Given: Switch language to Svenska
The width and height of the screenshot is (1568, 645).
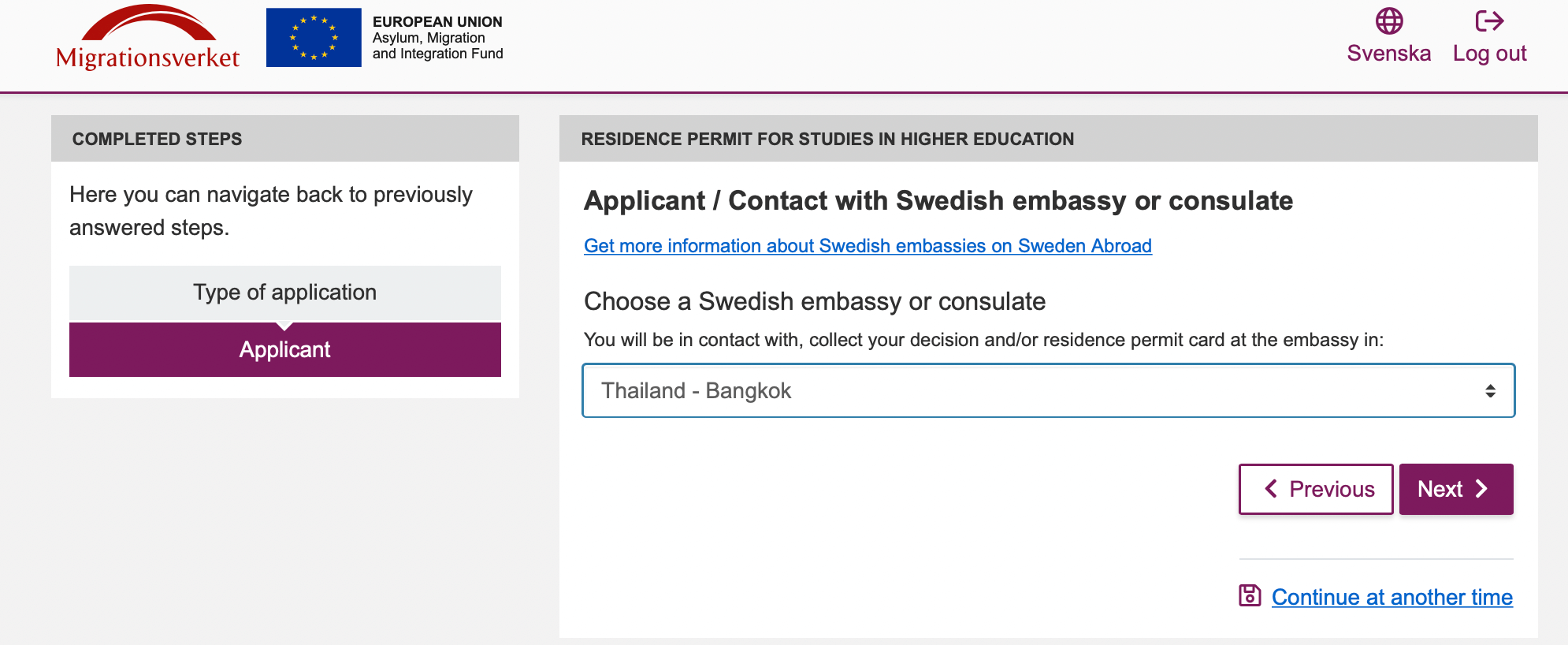Looking at the screenshot, I should click(1388, 53).
